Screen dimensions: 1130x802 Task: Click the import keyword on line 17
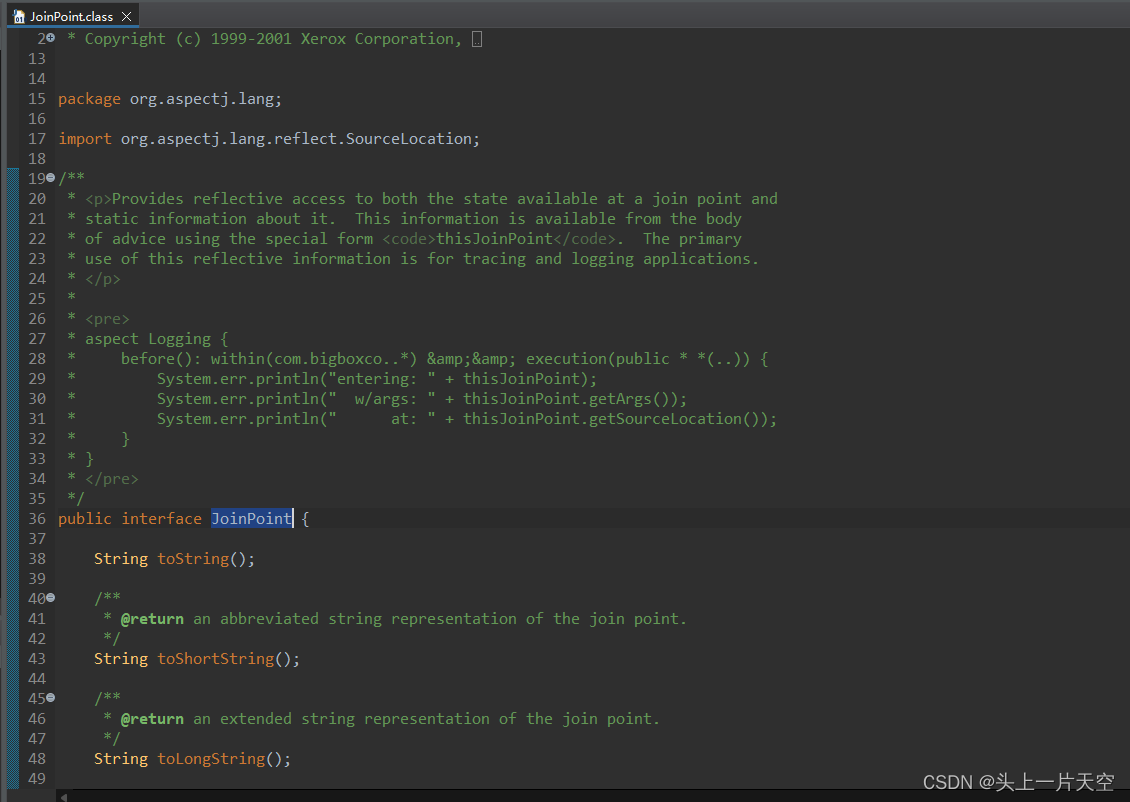[85, 138]
